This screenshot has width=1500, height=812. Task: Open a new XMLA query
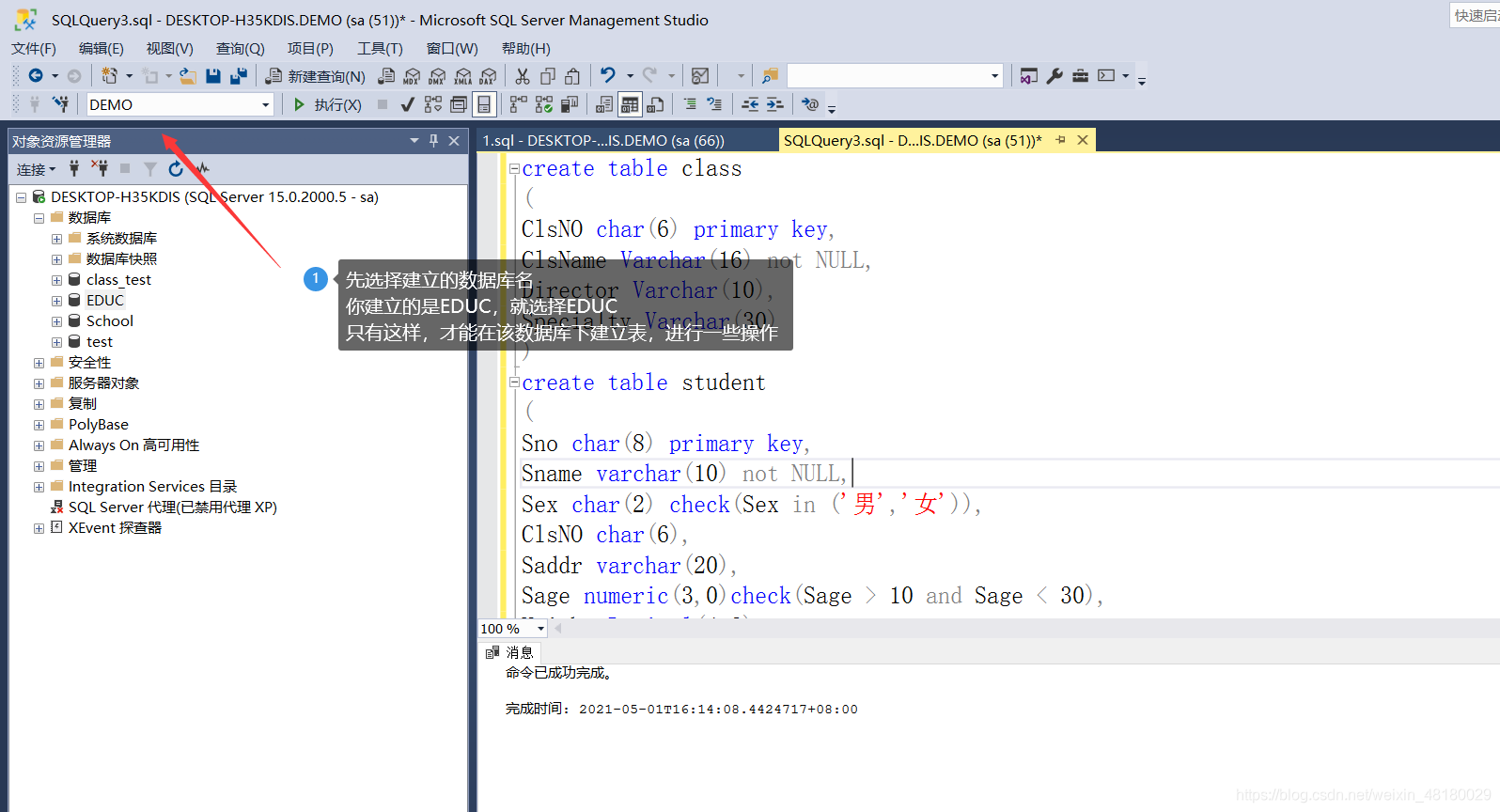point(462,76)
